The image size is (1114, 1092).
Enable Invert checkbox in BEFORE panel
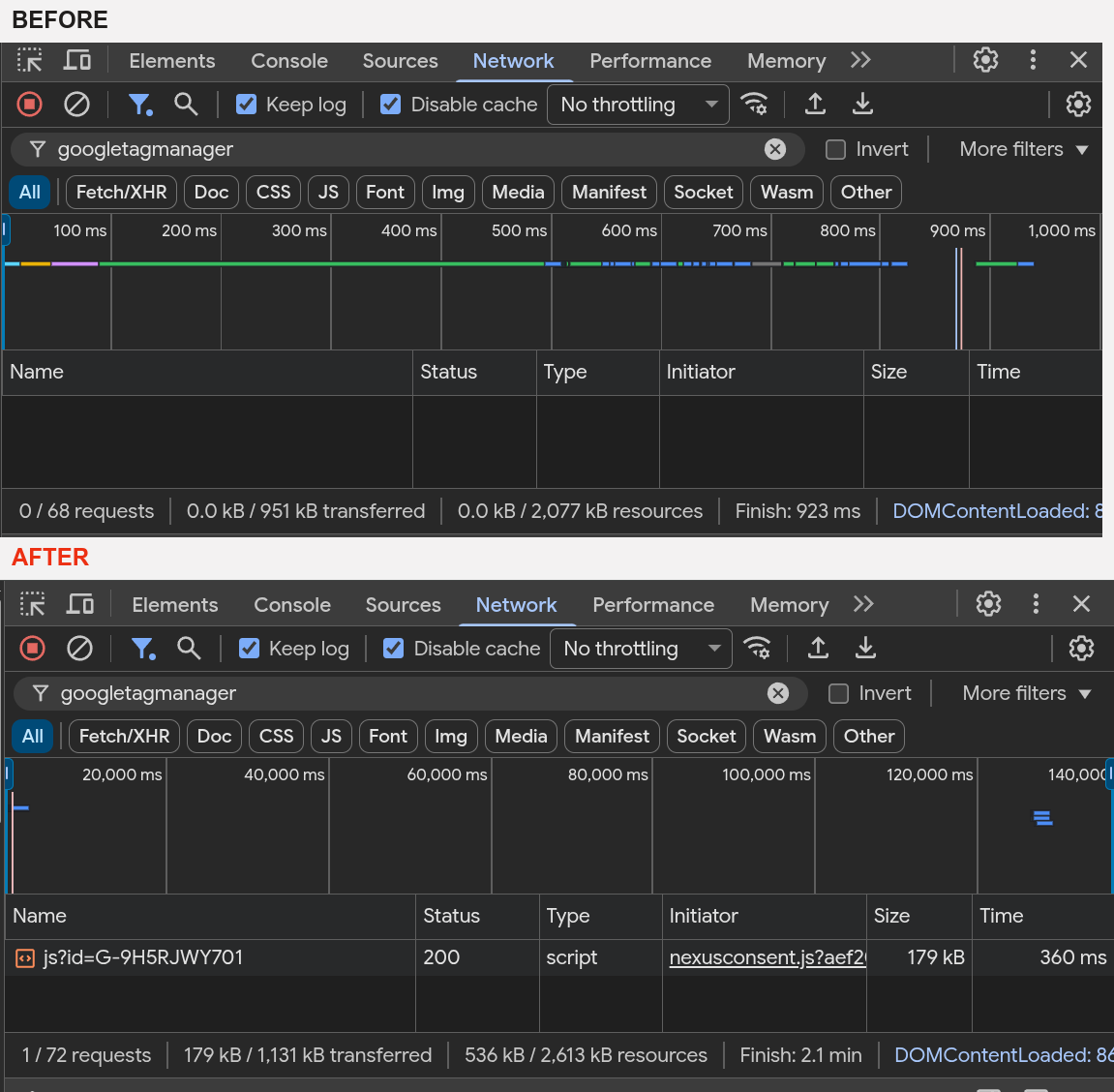pos(835,149)
